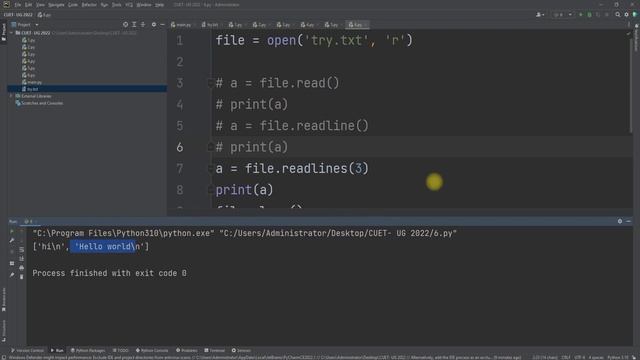Click line number 7 in gutter
640x360 pixels.
180,169
